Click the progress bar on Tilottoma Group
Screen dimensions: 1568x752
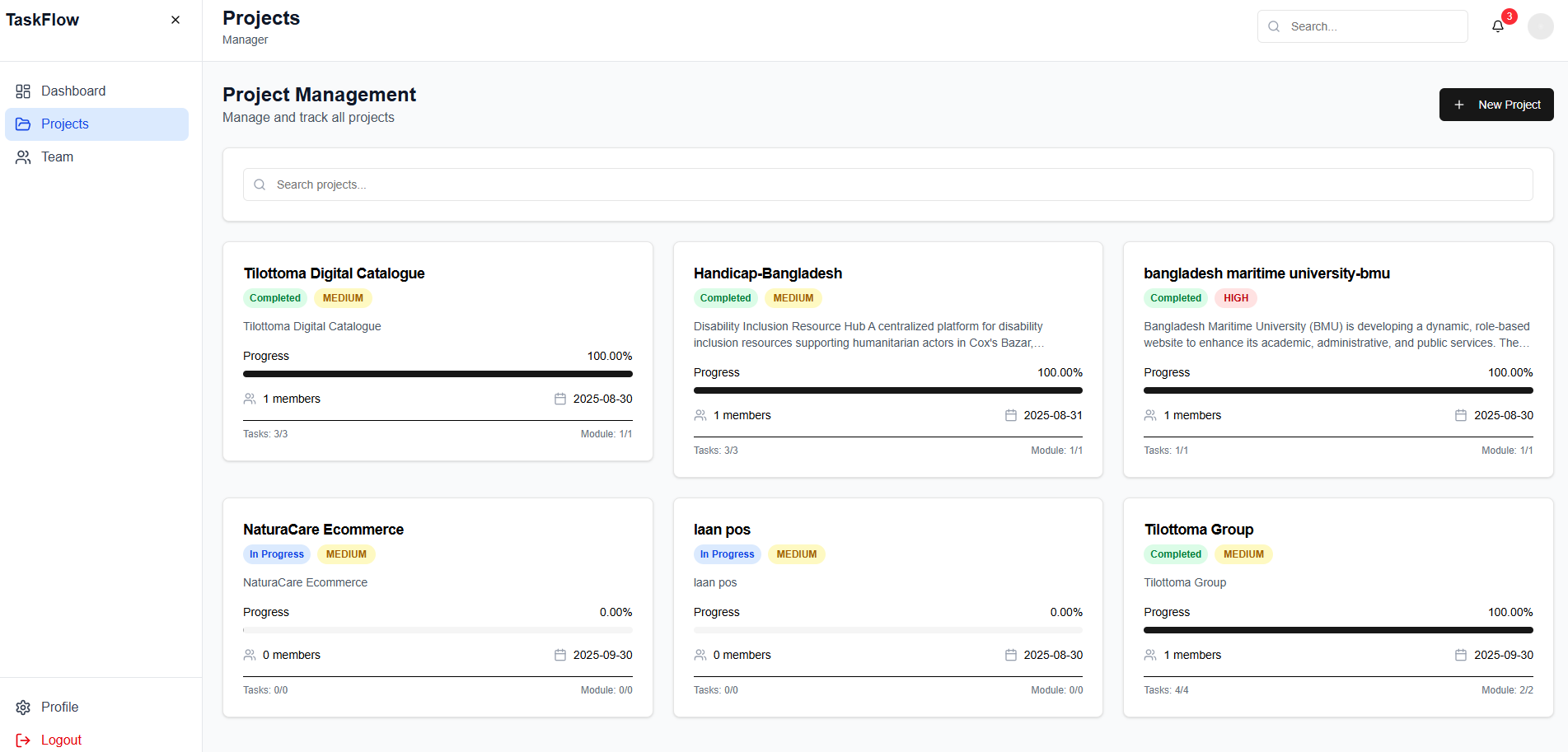click(1338, 630)
